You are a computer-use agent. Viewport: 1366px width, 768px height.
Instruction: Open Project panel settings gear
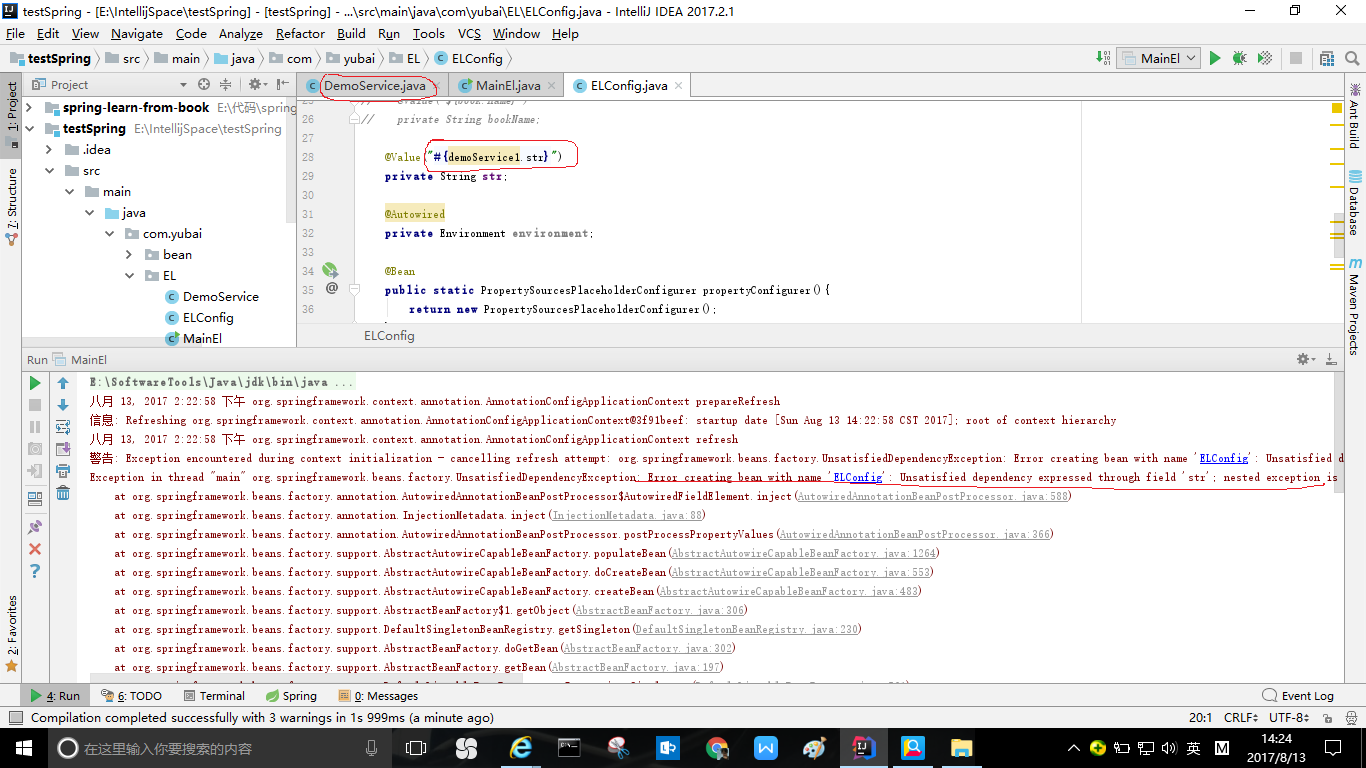point(258,85)
